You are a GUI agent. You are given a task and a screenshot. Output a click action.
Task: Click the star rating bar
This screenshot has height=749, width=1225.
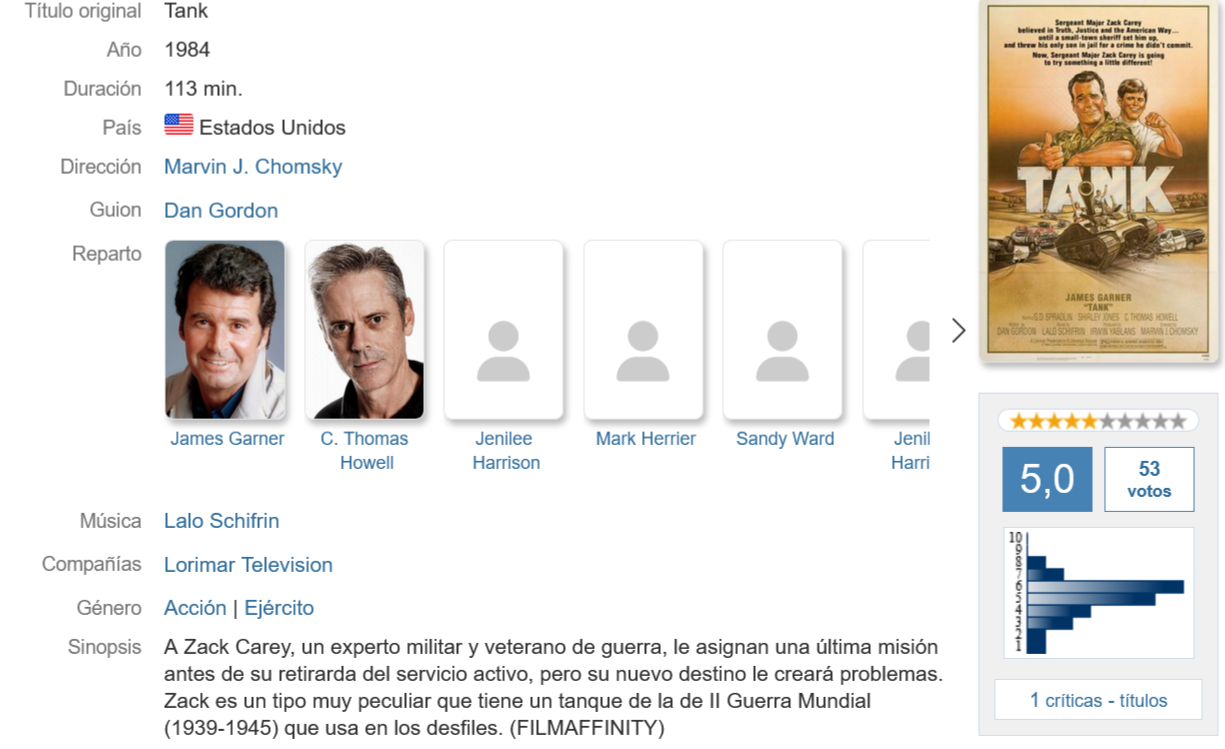(1098, 421)
